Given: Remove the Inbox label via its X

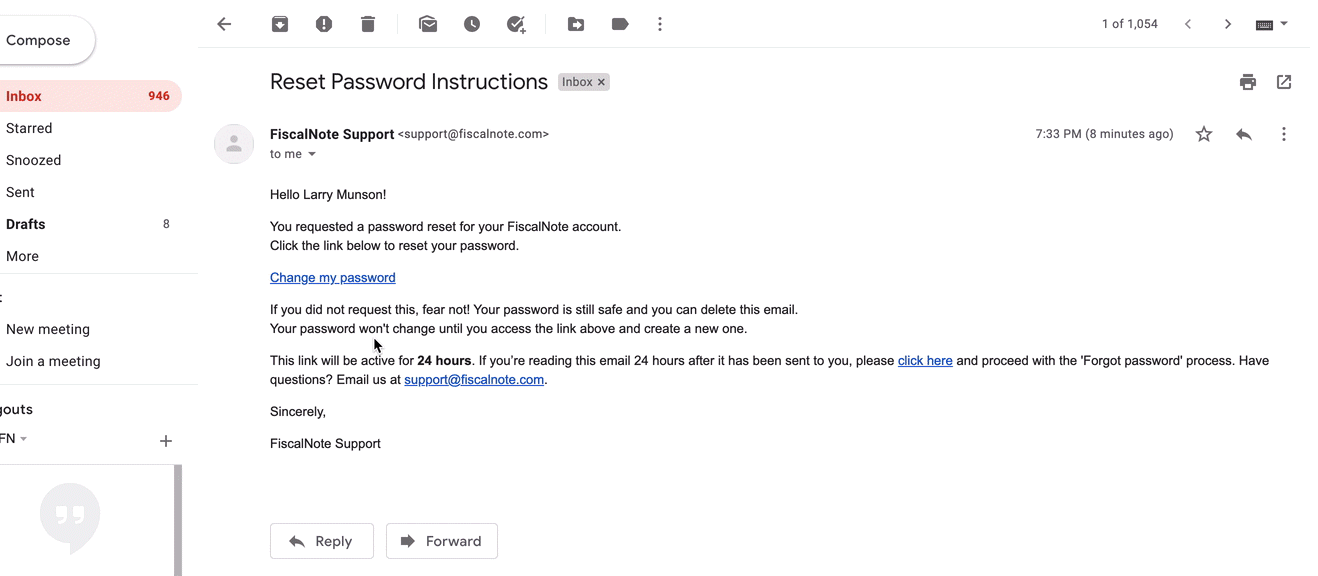Looking at the screenshot, I should pyautogui.click(x=601, y=82).
